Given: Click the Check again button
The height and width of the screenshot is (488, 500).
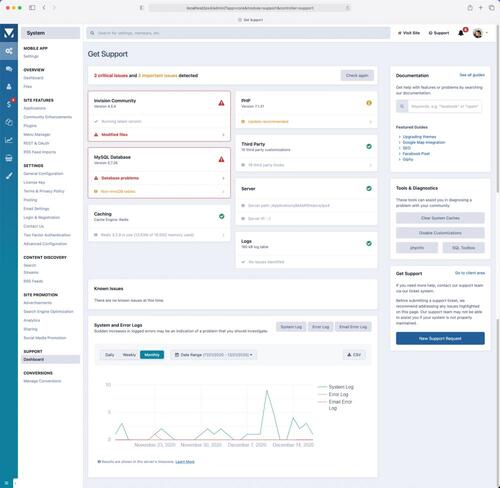Looking at the screenshot, I should pos(357,75).
